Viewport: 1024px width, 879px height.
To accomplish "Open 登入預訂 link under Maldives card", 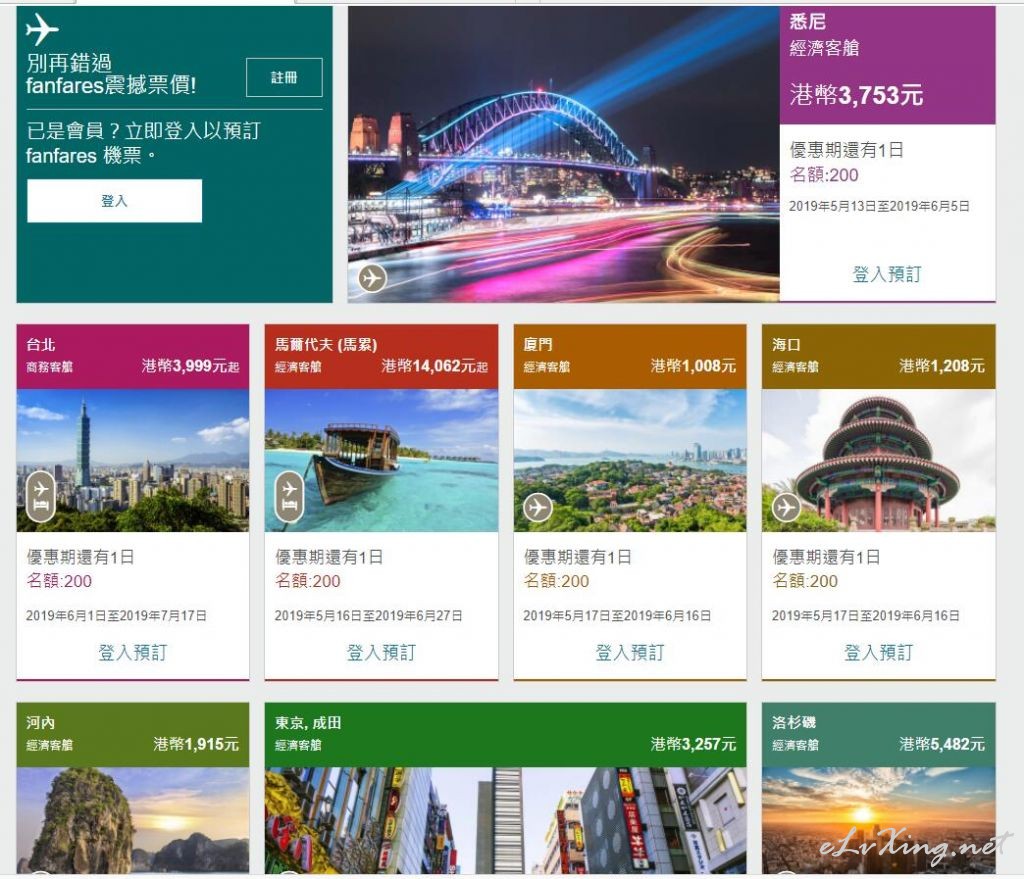I will pos(381,652).
